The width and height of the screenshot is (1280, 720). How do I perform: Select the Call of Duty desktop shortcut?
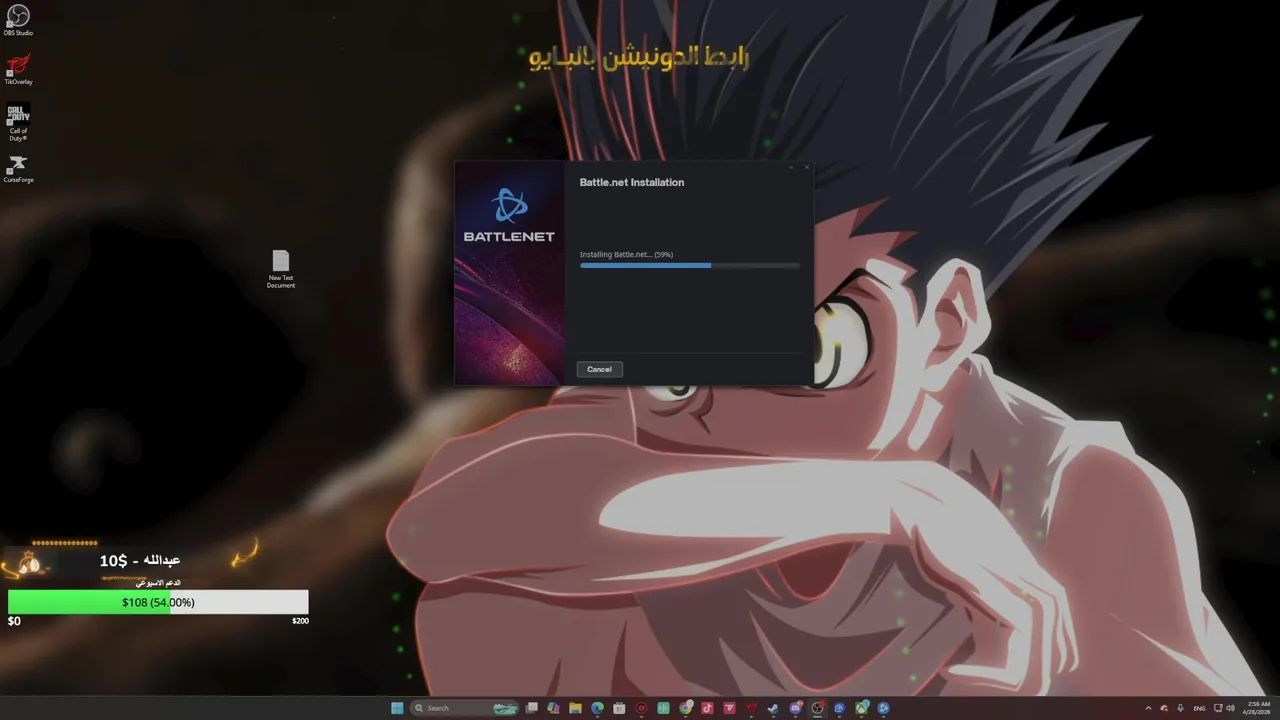tap(18, 122)
